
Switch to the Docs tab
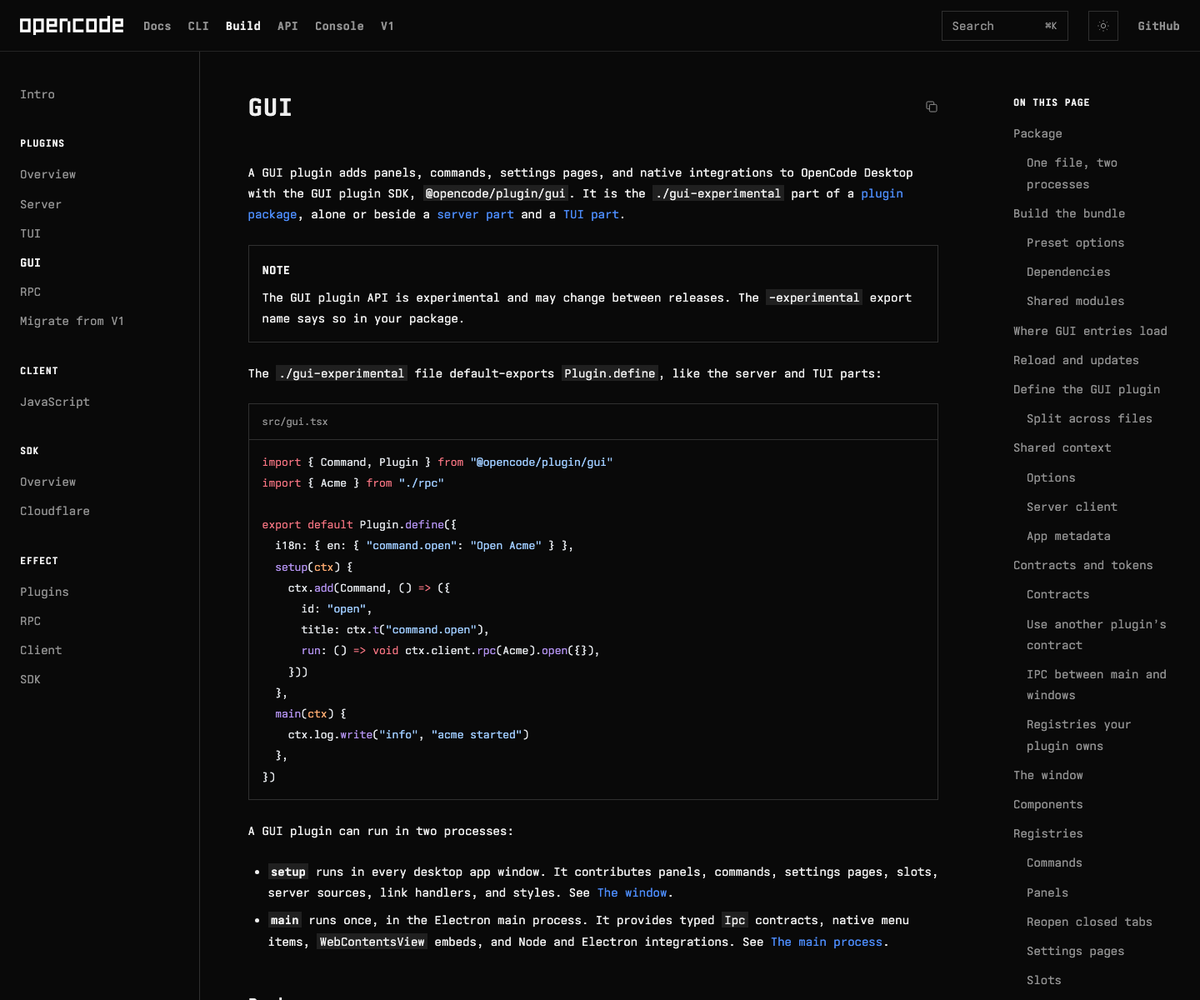(x=157, y=26)
